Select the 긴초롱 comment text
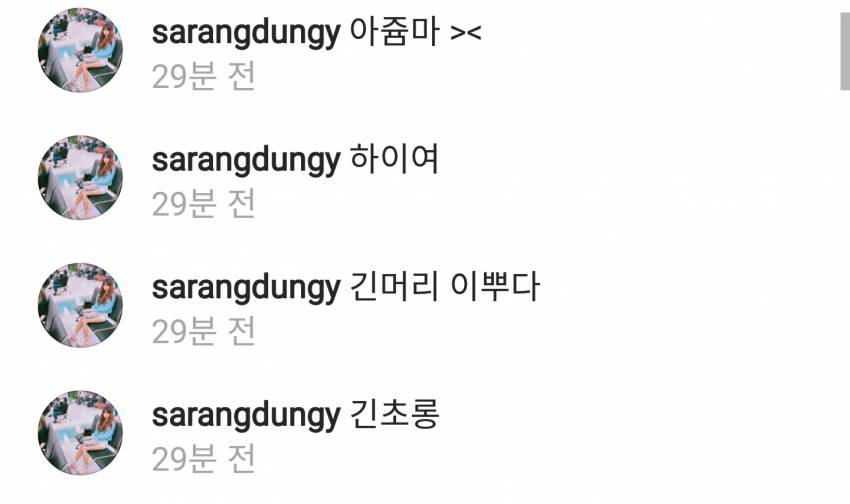 coord(394,414)
